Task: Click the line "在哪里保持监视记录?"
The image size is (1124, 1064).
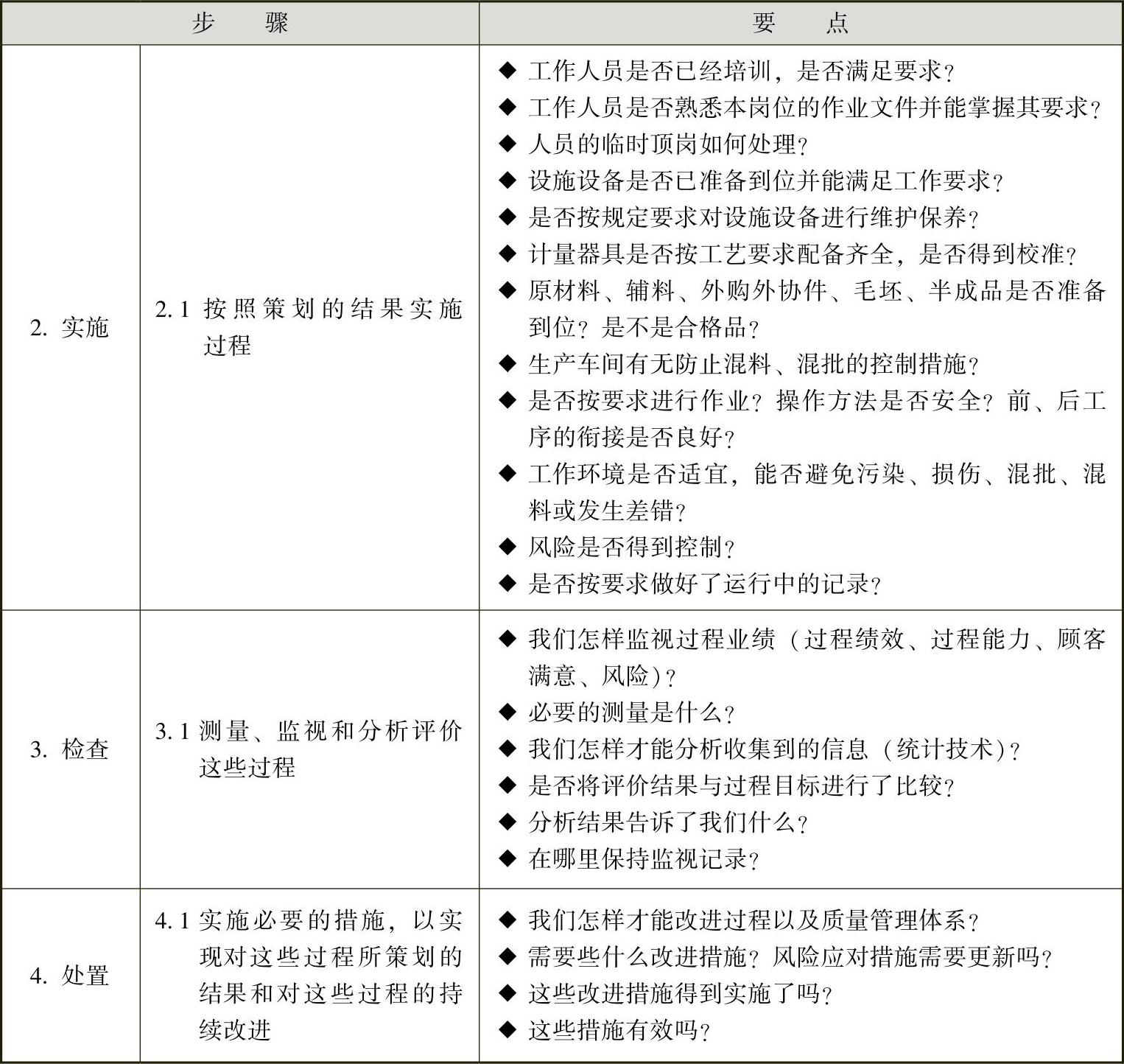Action: click(x=630, y=858)
